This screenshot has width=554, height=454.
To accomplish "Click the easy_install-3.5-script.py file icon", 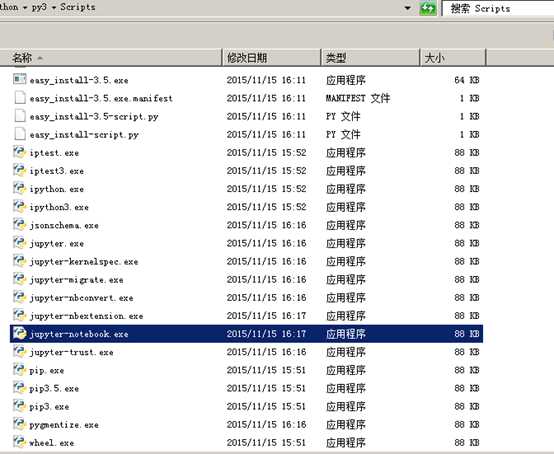I will click(20, 116).
